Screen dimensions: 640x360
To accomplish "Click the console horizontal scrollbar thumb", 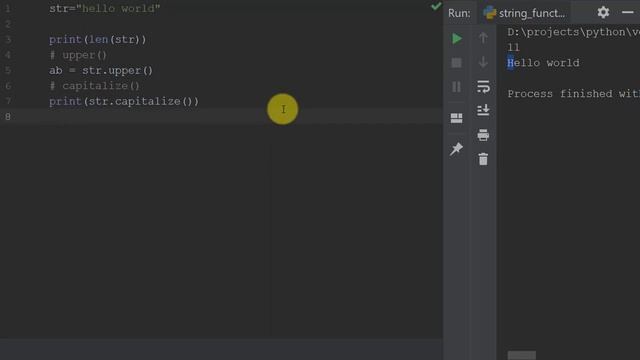I will point(522,355).
